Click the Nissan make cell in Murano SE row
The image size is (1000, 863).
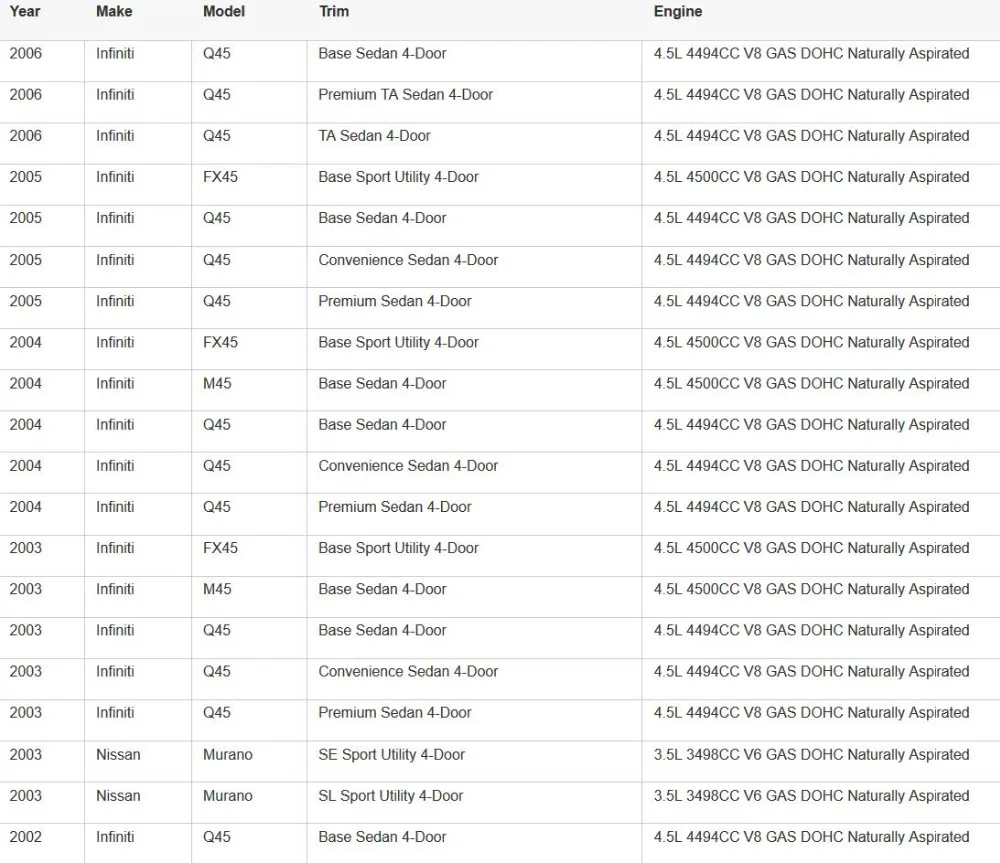(x=118, y=755)
